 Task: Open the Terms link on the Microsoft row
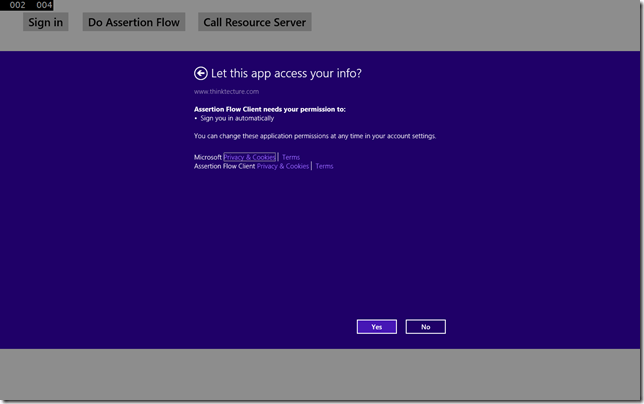(290, 157)
